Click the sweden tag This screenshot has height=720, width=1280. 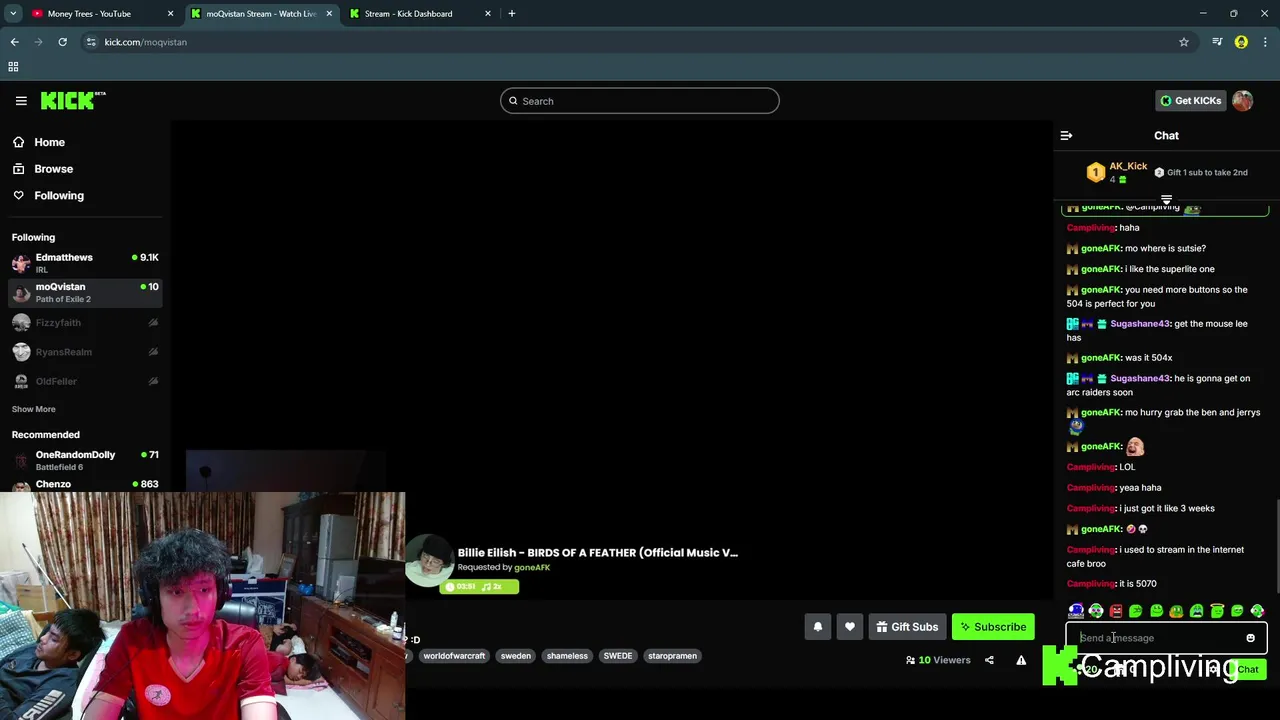tap(516, 656)
